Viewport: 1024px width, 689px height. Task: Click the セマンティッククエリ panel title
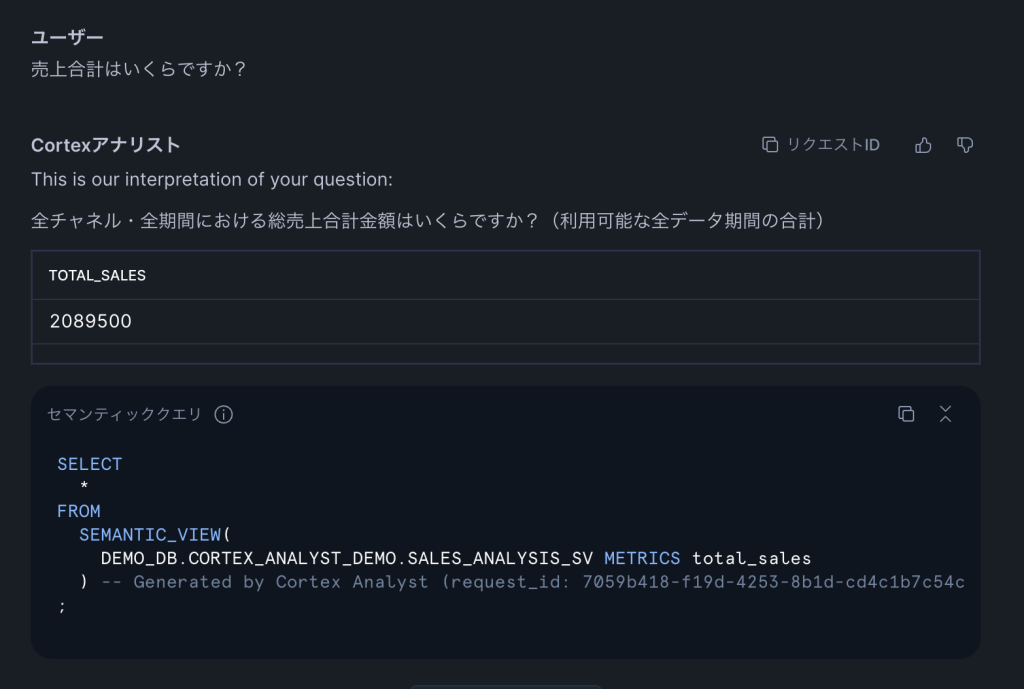pyautogui.click(x=124, y=414)
